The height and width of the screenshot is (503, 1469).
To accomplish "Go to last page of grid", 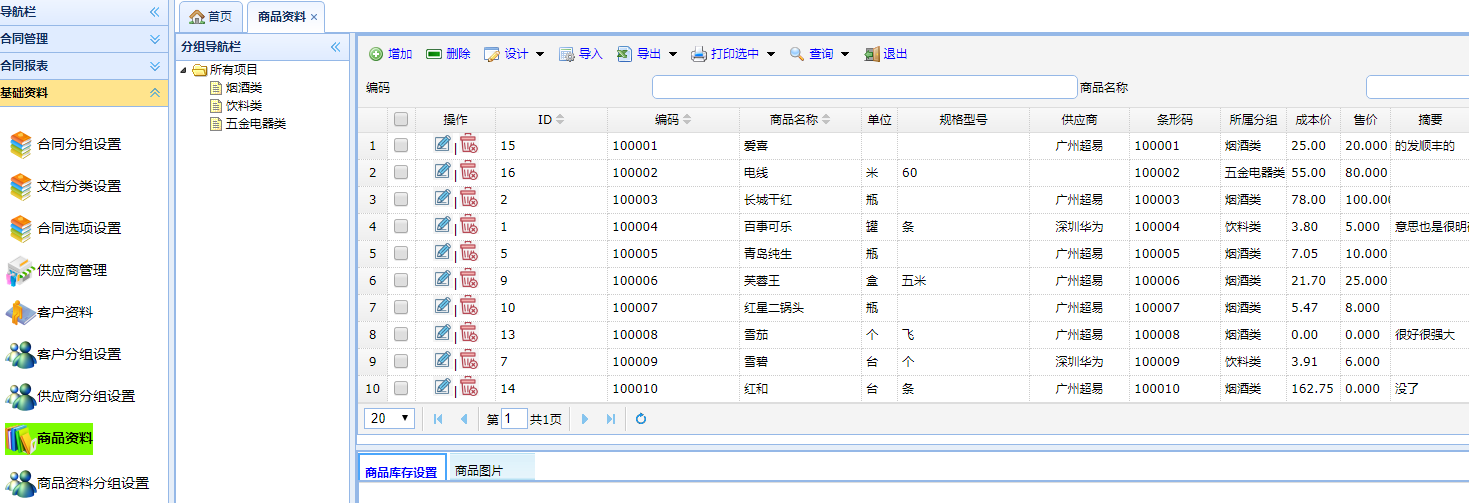I will (610, 419).
